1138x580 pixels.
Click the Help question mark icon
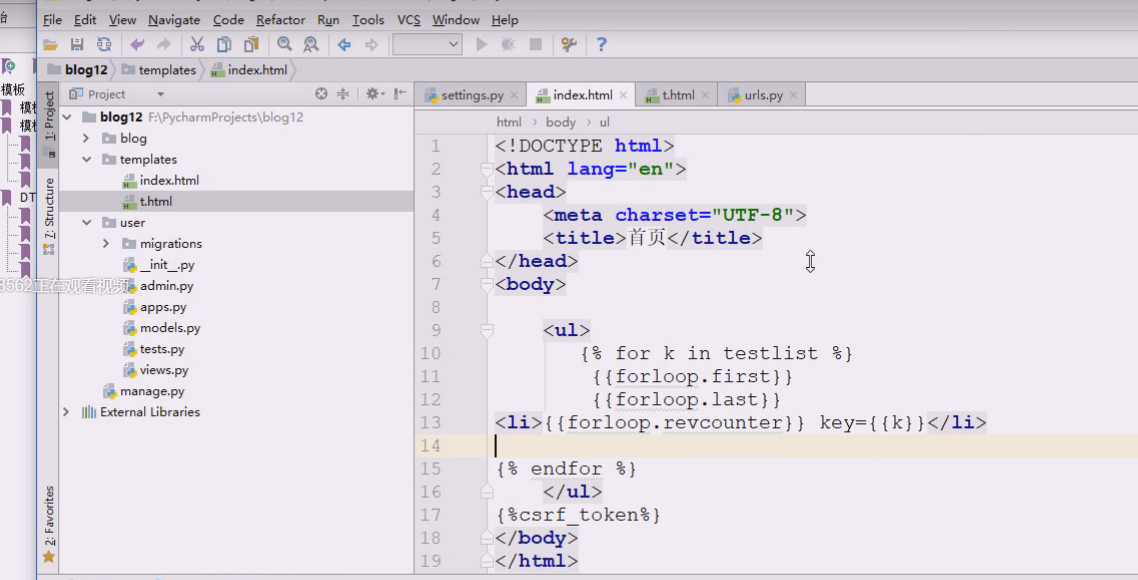tap(601, 45)
